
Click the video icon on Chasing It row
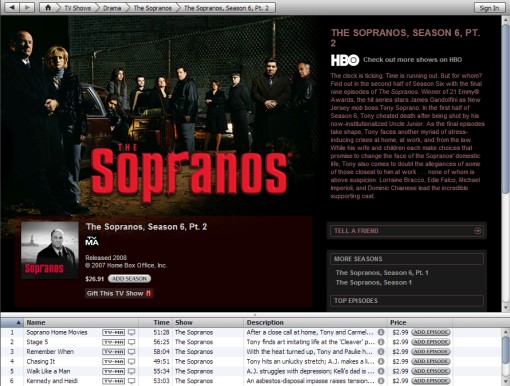tap(132, 361)
